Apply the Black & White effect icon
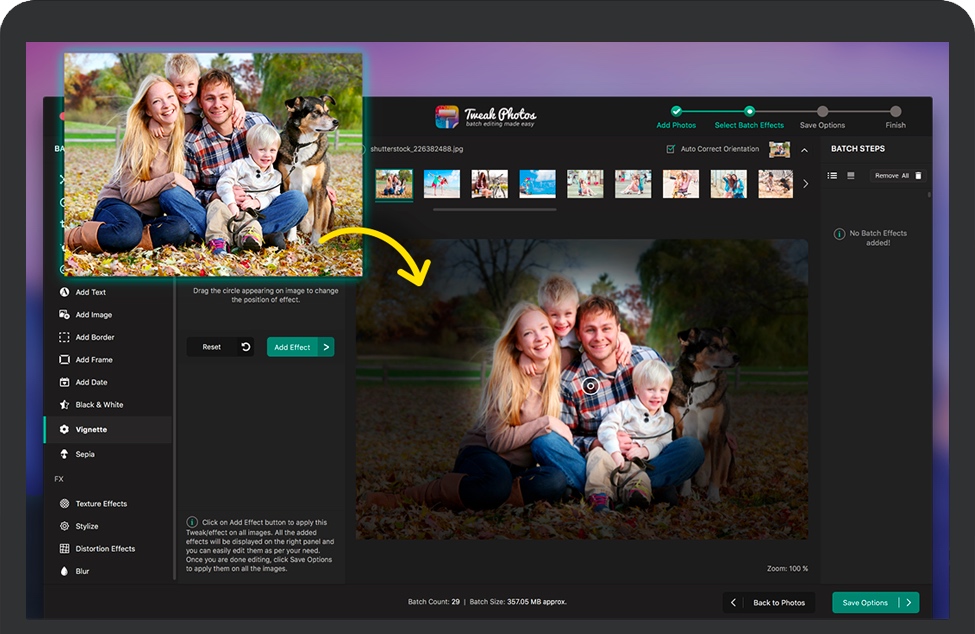The image size is (975, 634). coord(64,405)
